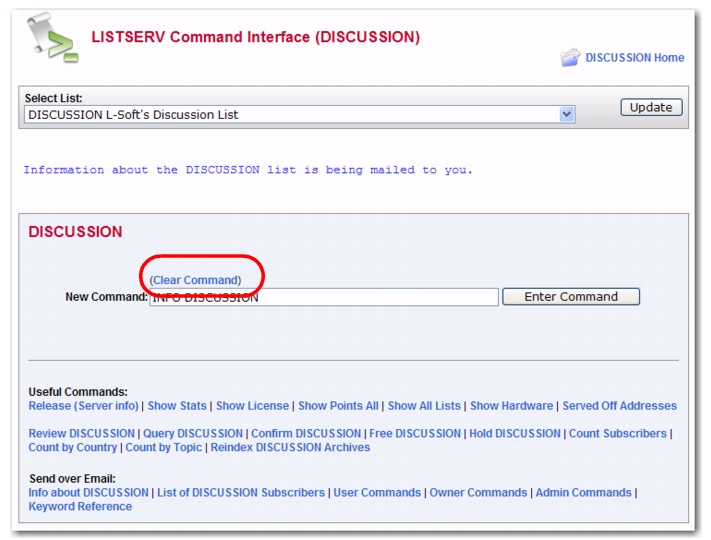
Task: Click the Show All Lists link
Action: point(424,406)
